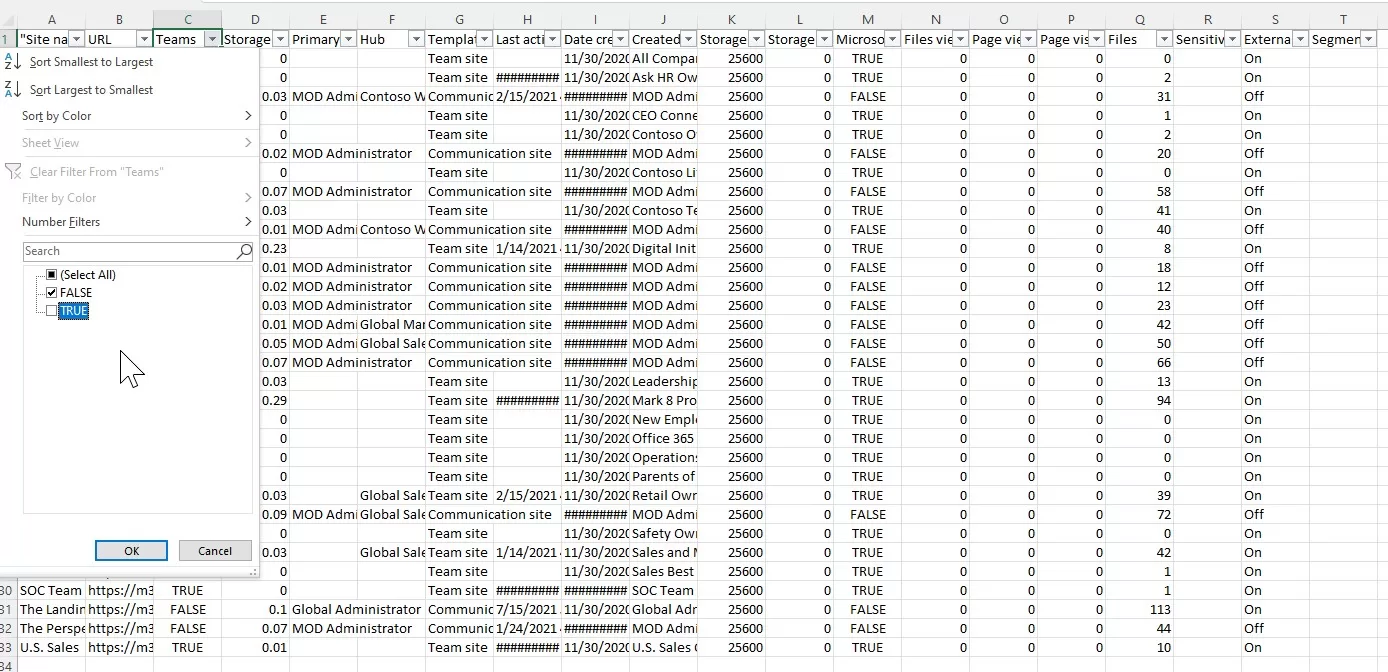Select column header K
The height and width of the screenshot is (672, 1388).
[x=731, y=19]
